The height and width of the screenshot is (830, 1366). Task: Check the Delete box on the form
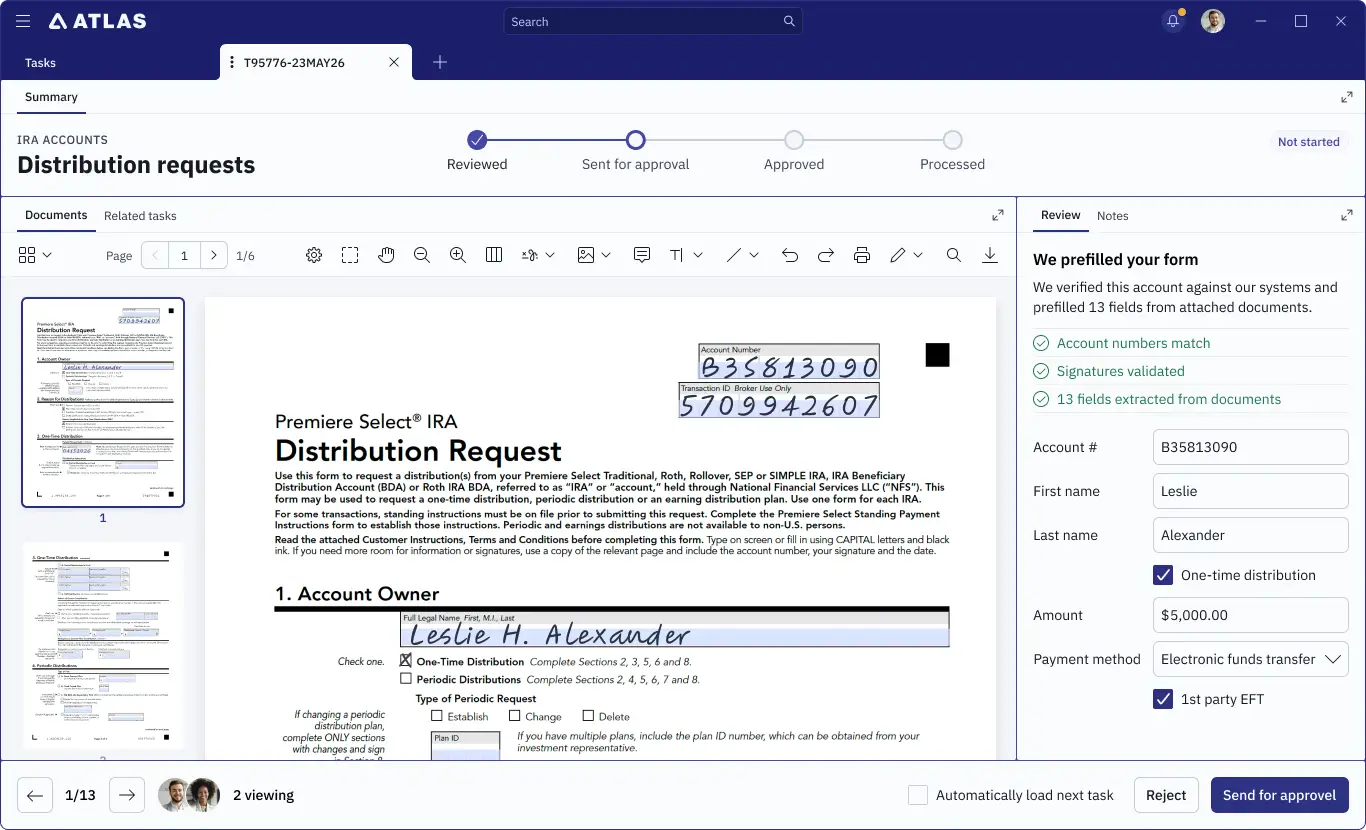click(x=588, y=716)
